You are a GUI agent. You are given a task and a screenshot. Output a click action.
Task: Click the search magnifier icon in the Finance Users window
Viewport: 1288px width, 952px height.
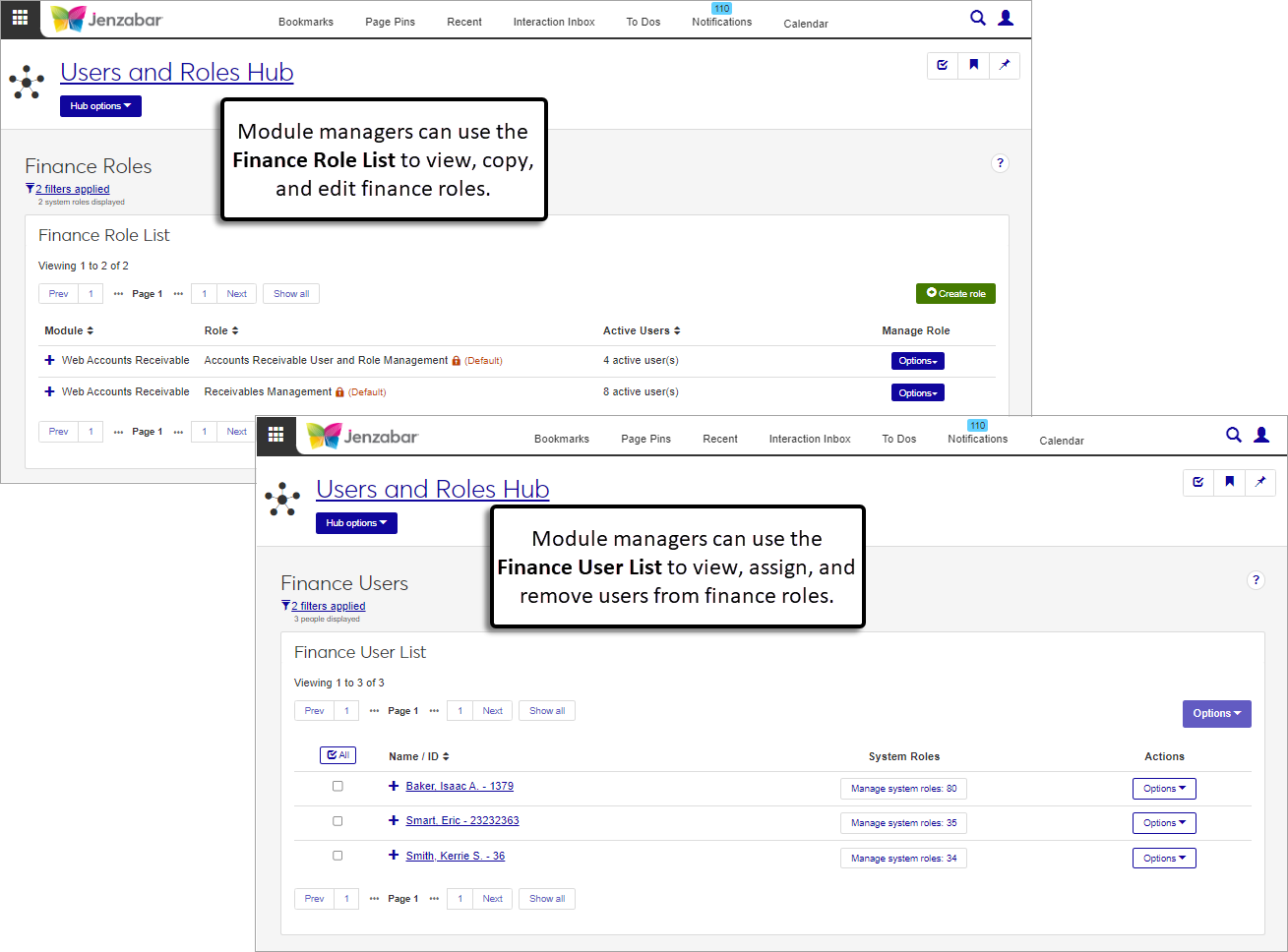click(1233, 435)
